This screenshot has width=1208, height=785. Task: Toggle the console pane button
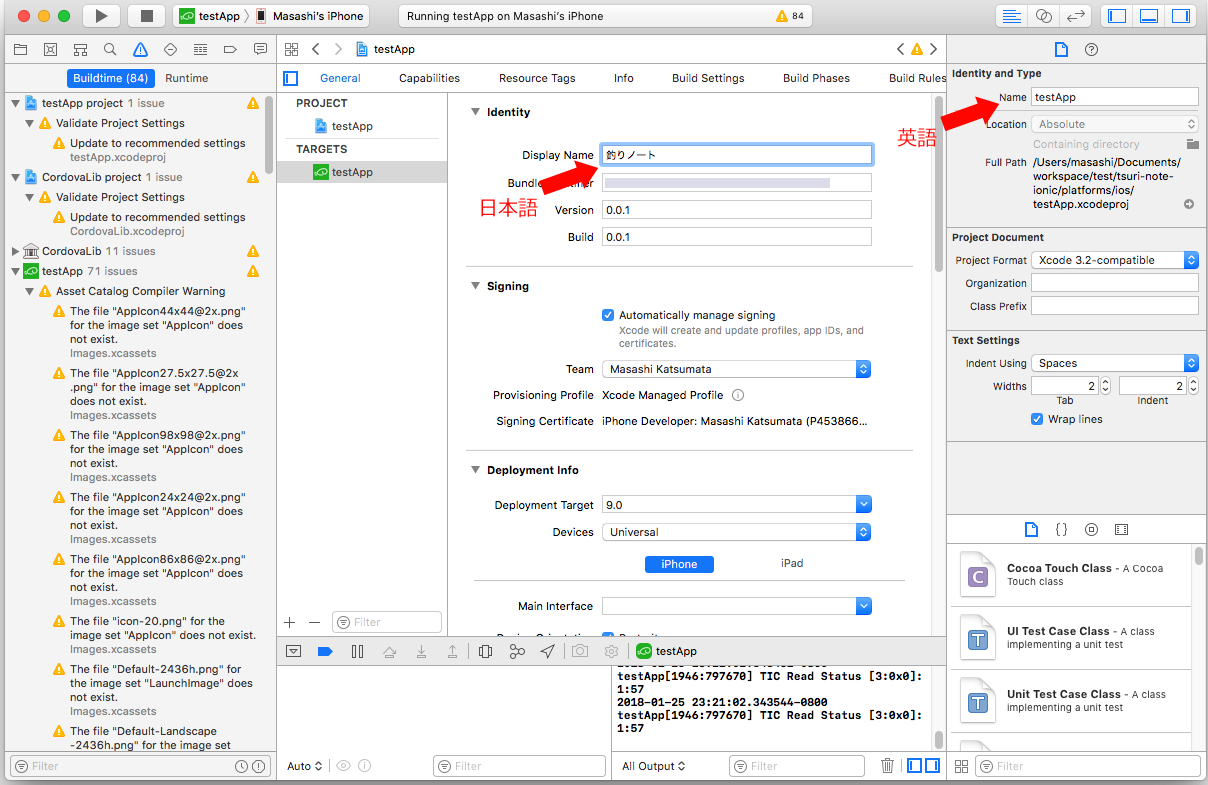coord(933,766)
